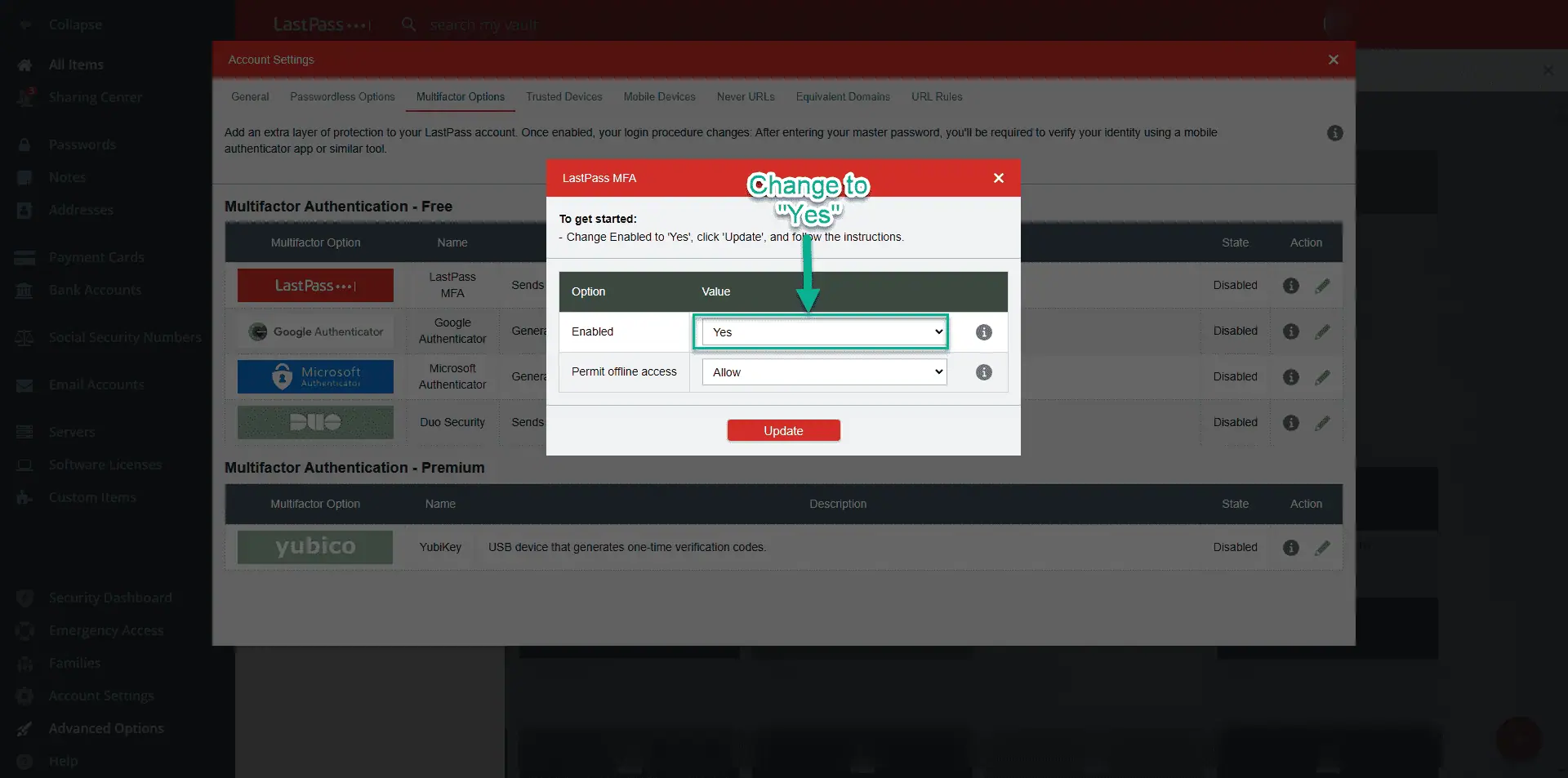Click the LastPass MFA logo
This screenshot has width=1568, height=778.
tap(315, 286)
